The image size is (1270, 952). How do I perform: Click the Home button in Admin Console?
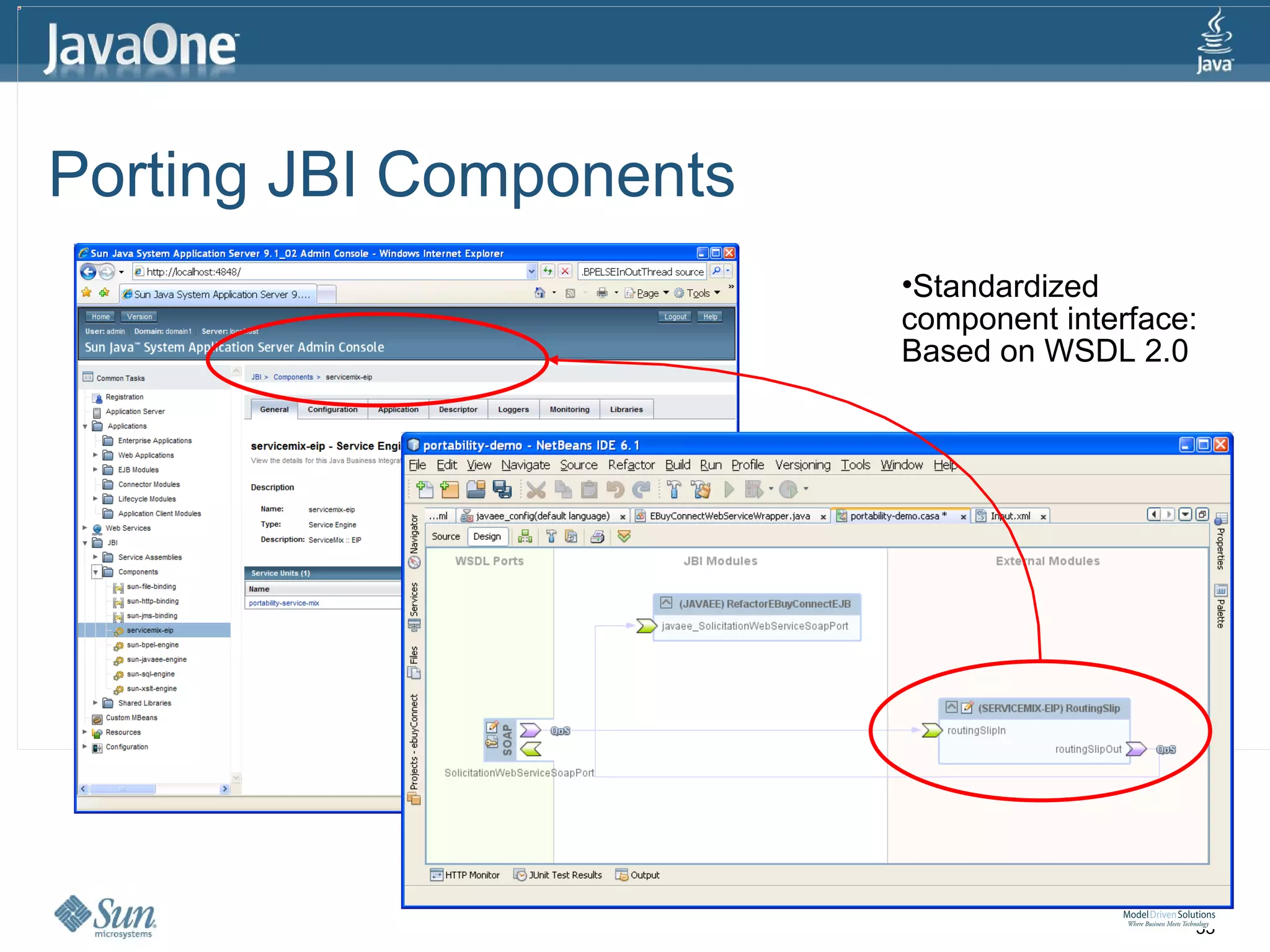(100, 317)
